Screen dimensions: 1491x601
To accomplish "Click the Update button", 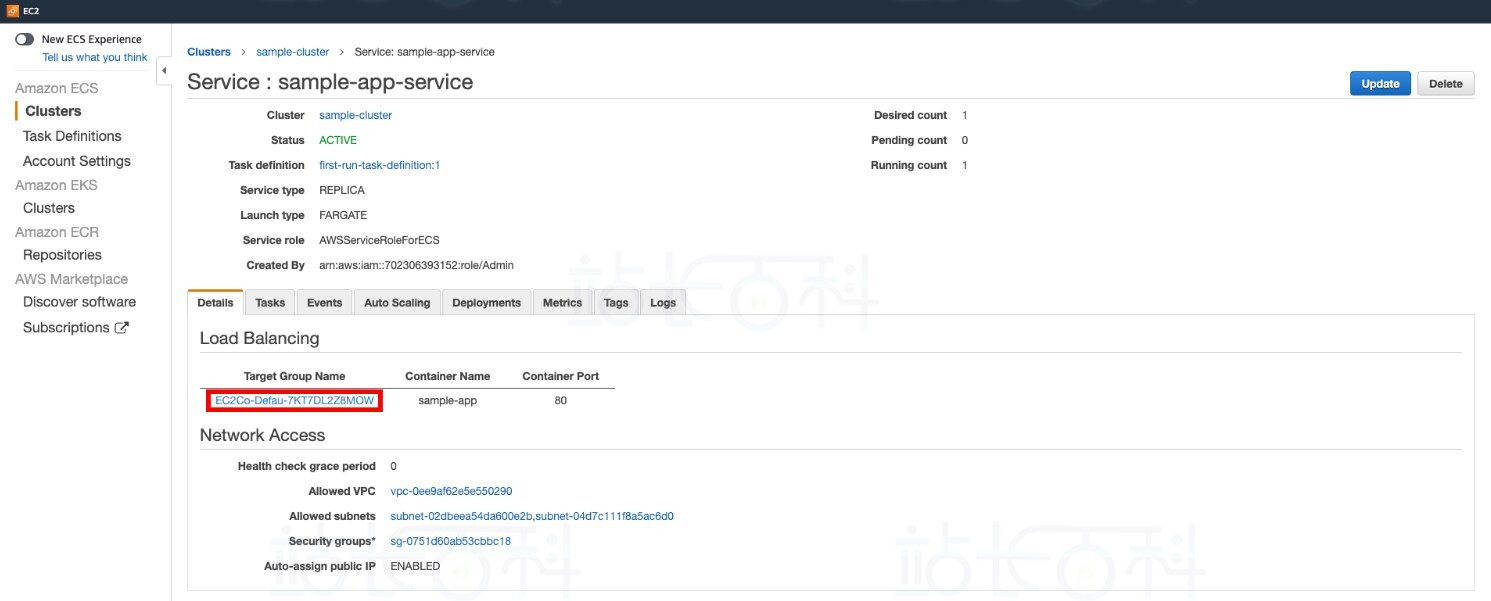I will [x=1380, y=84].
